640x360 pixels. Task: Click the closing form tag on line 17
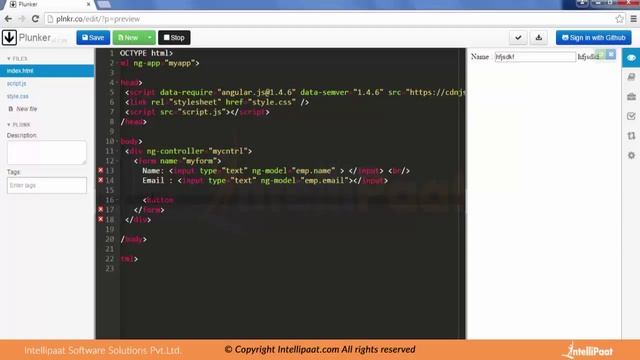(x=149, y=210)
